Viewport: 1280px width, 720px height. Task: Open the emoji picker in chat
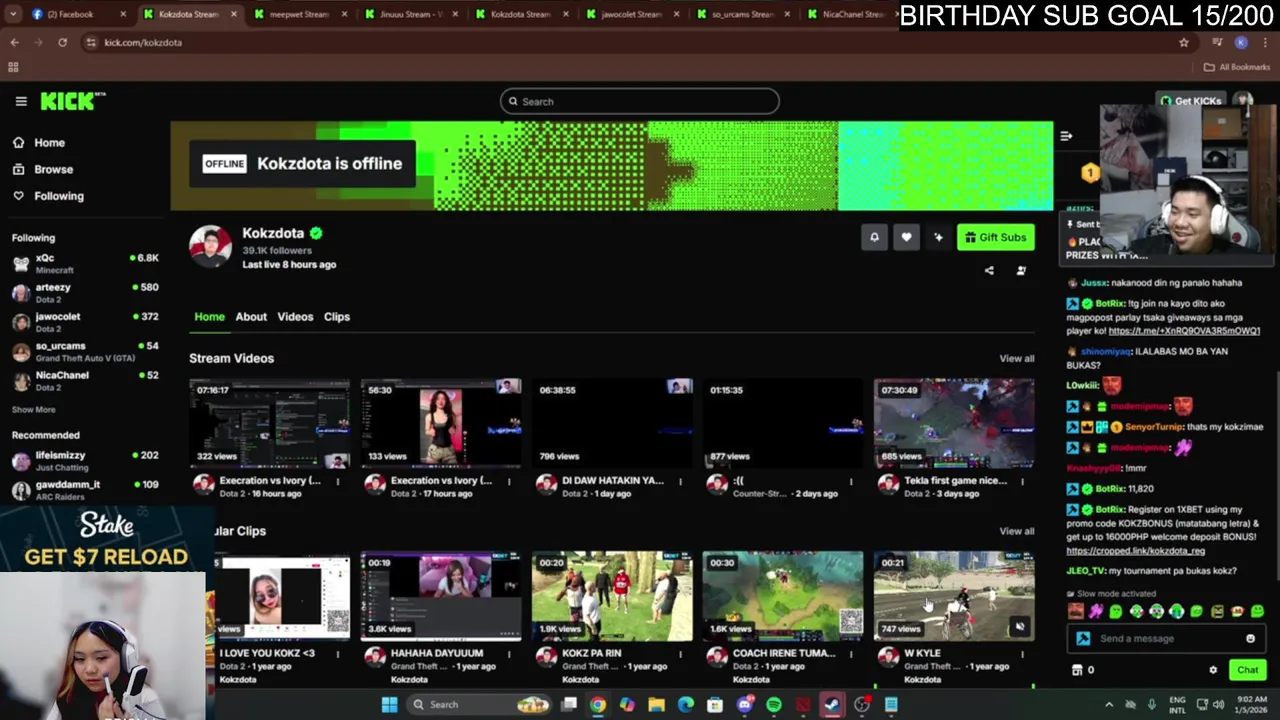click(x=1250, y=639)
